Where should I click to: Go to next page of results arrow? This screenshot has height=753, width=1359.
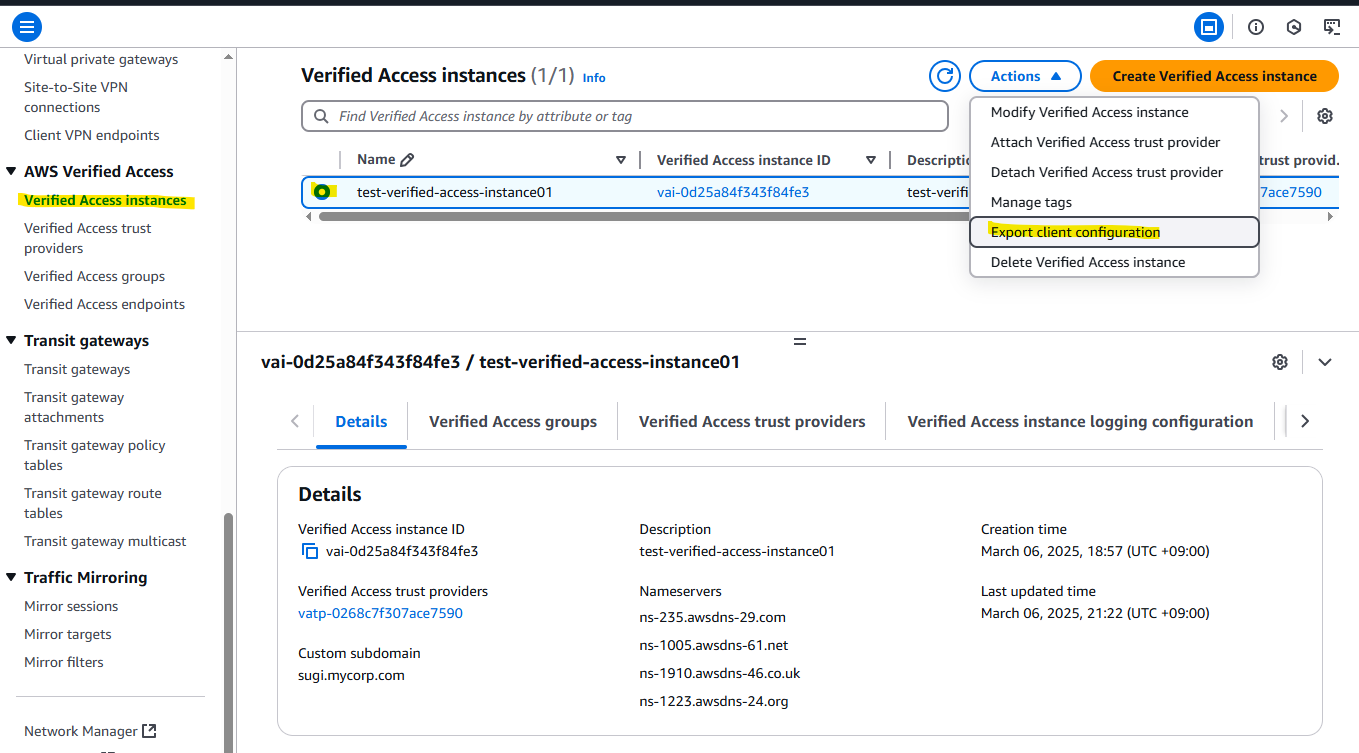[x=1284, y=116]
